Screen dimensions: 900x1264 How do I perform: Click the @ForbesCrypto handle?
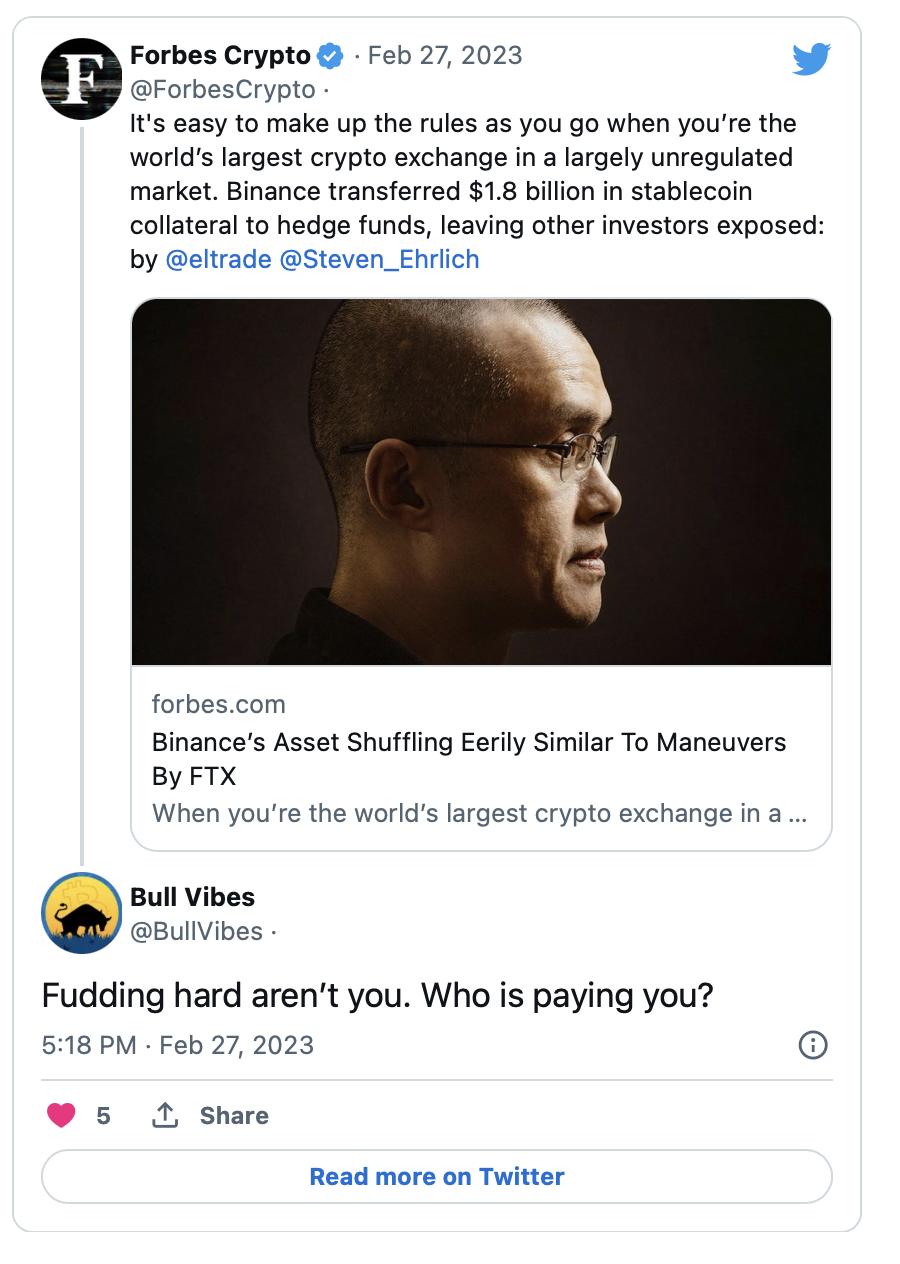coord(222,89)
